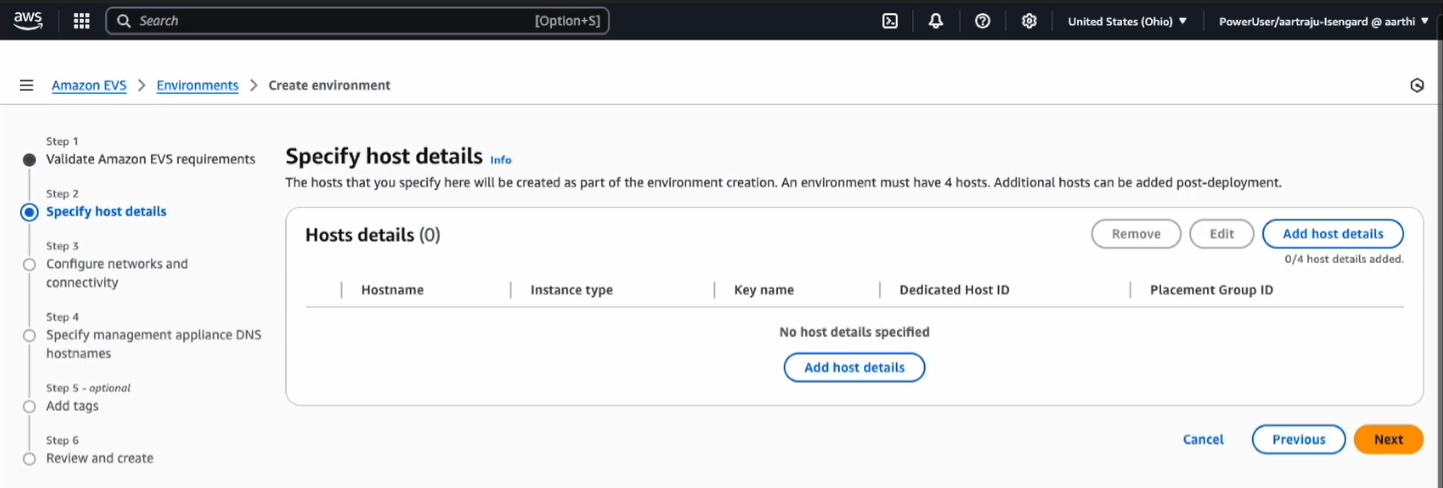
Task: Select the Configure networks and connectivity step
Action: pyautogui.click(x=29, y=264)
